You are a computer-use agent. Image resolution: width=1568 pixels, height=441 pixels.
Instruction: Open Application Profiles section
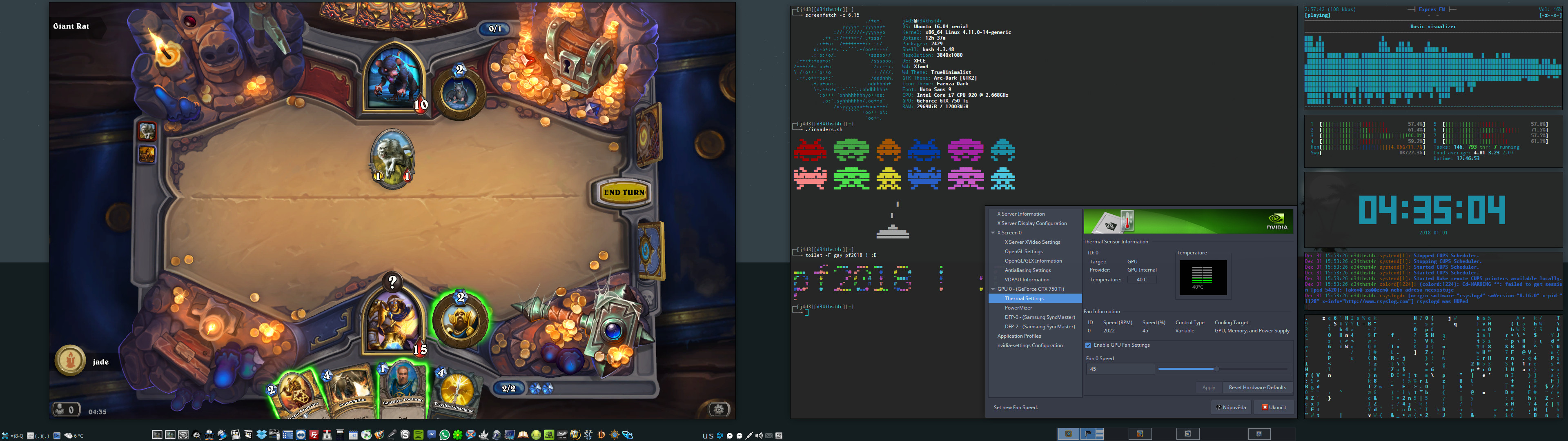[x=1019, y=336]
